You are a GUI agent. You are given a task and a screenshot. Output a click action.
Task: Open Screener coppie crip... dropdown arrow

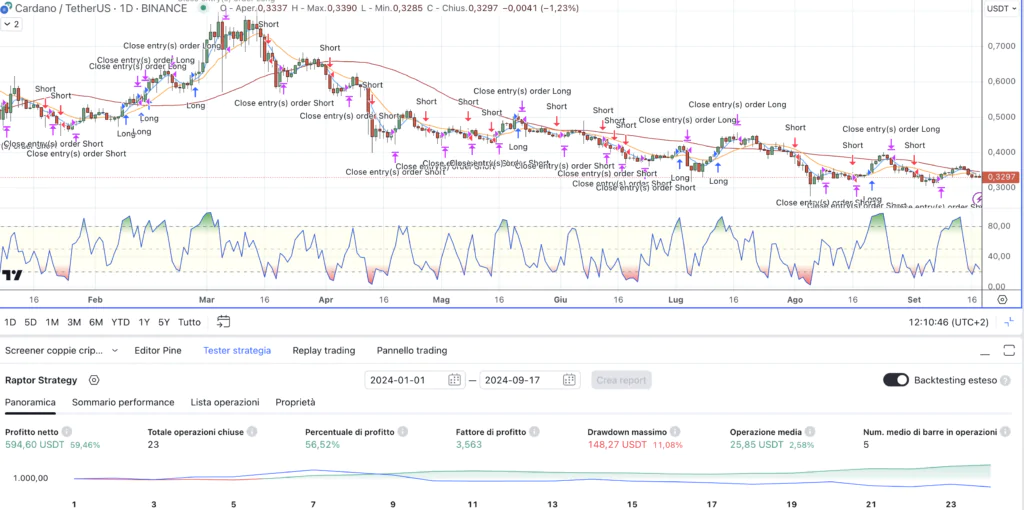coord(115,351)
